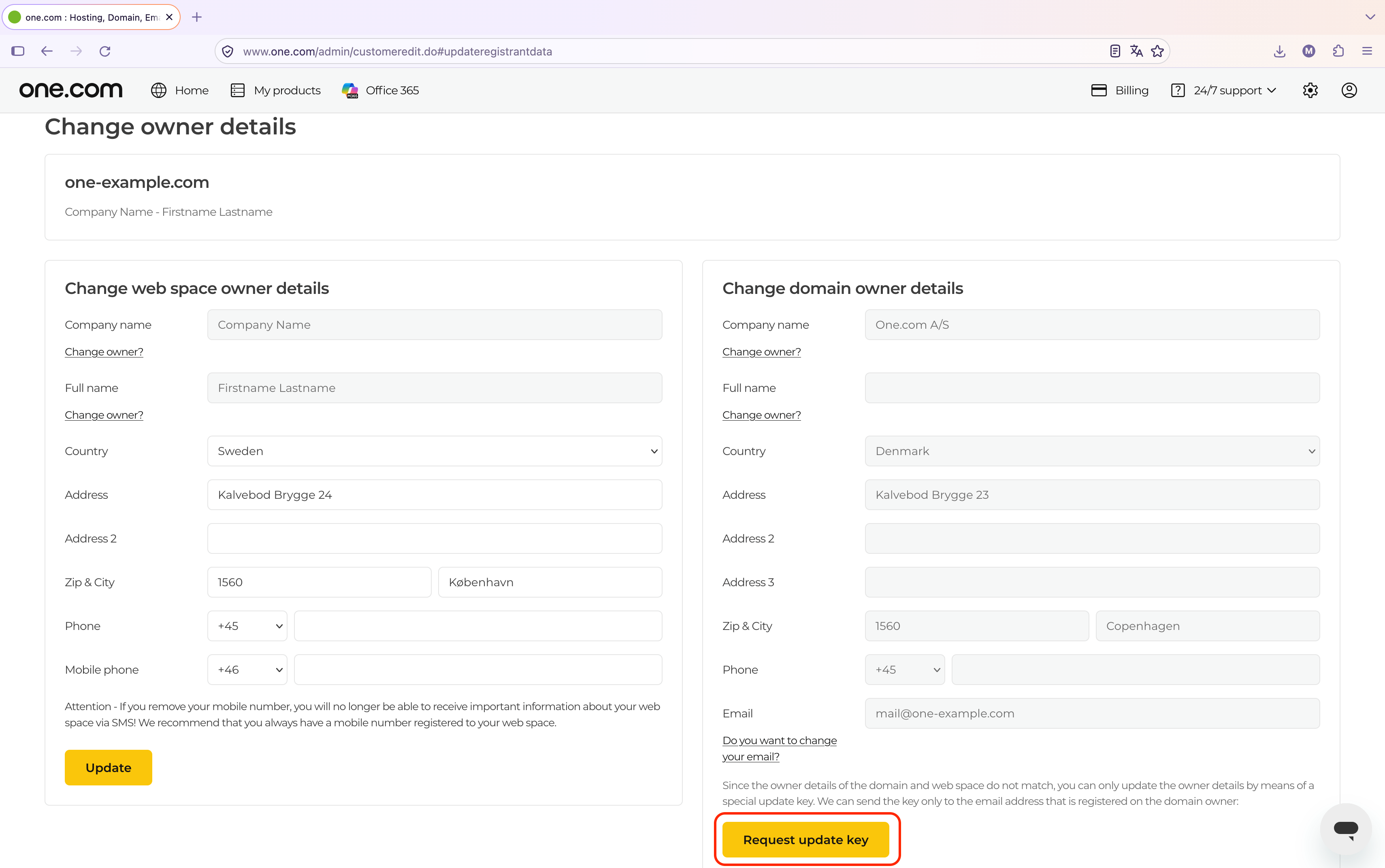Click the browser profile M avatar
The image size is (1385, 868).
1308,51
